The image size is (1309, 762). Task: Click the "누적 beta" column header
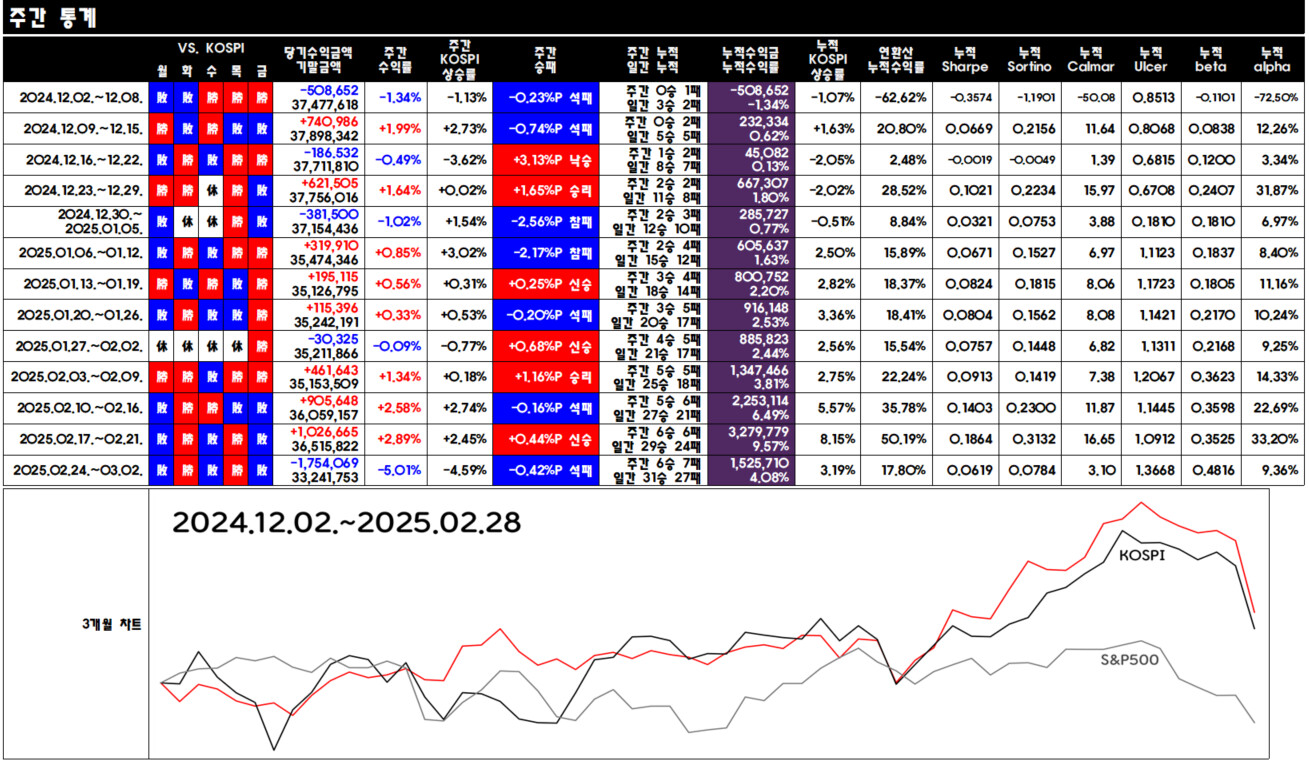point(1212,60)
